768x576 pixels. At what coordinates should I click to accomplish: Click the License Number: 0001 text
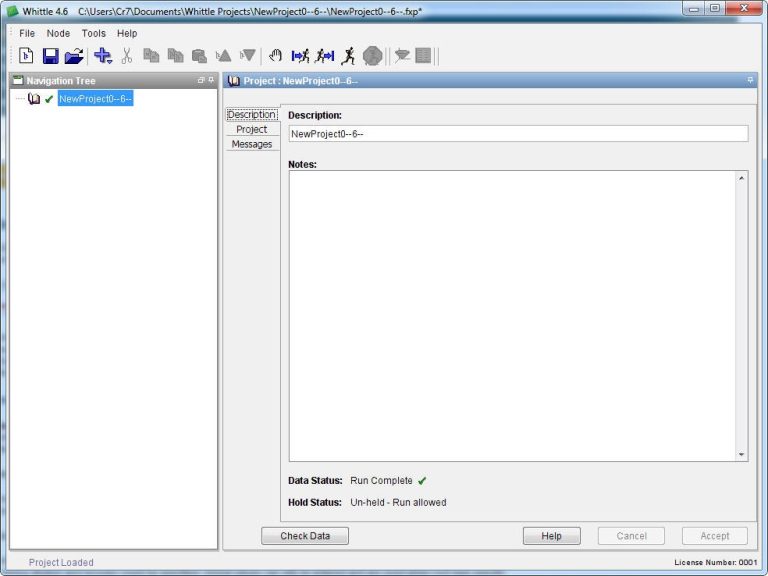pos(716,562)
